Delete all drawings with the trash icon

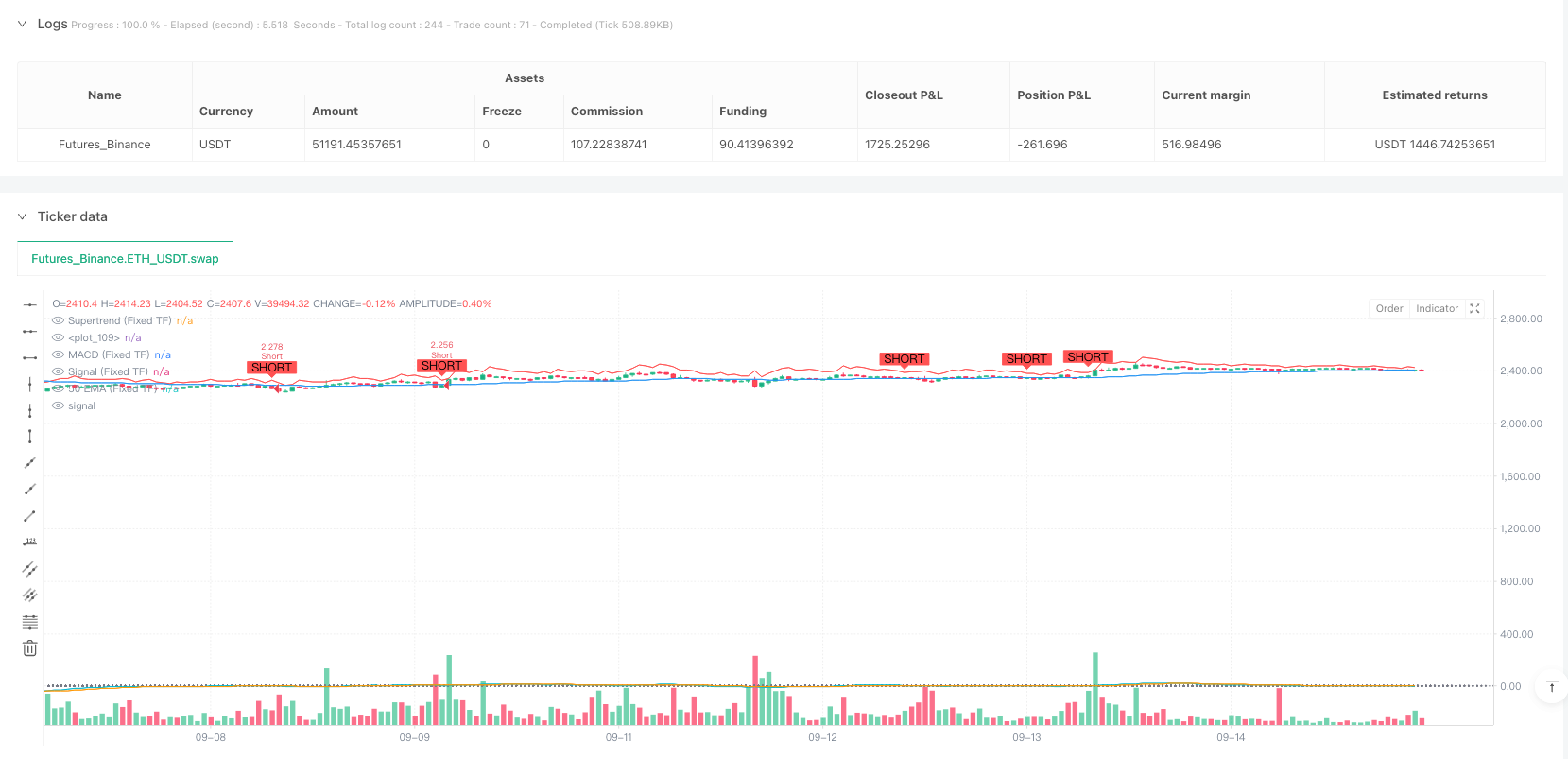[x=30, y=648]
